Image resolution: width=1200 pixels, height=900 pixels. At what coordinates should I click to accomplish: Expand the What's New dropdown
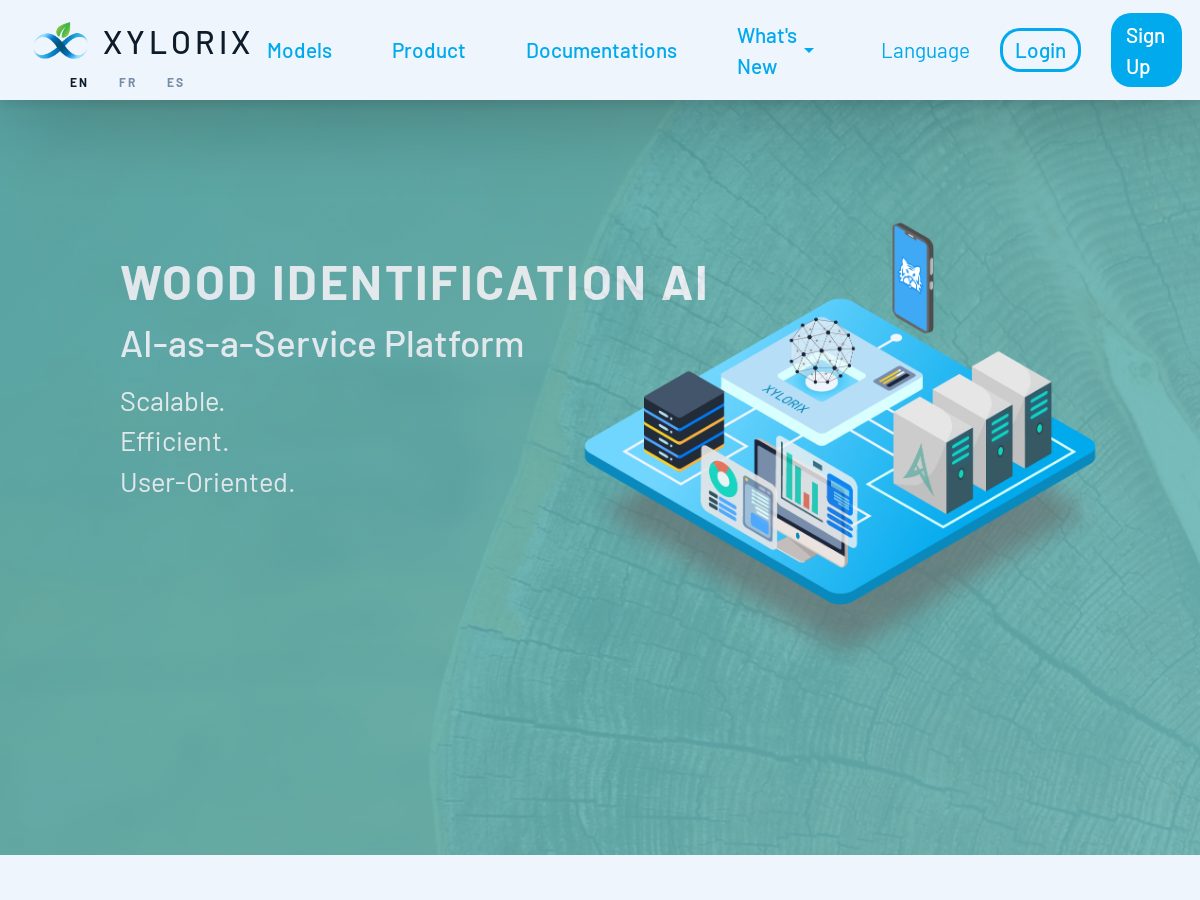tap(775, 51)
